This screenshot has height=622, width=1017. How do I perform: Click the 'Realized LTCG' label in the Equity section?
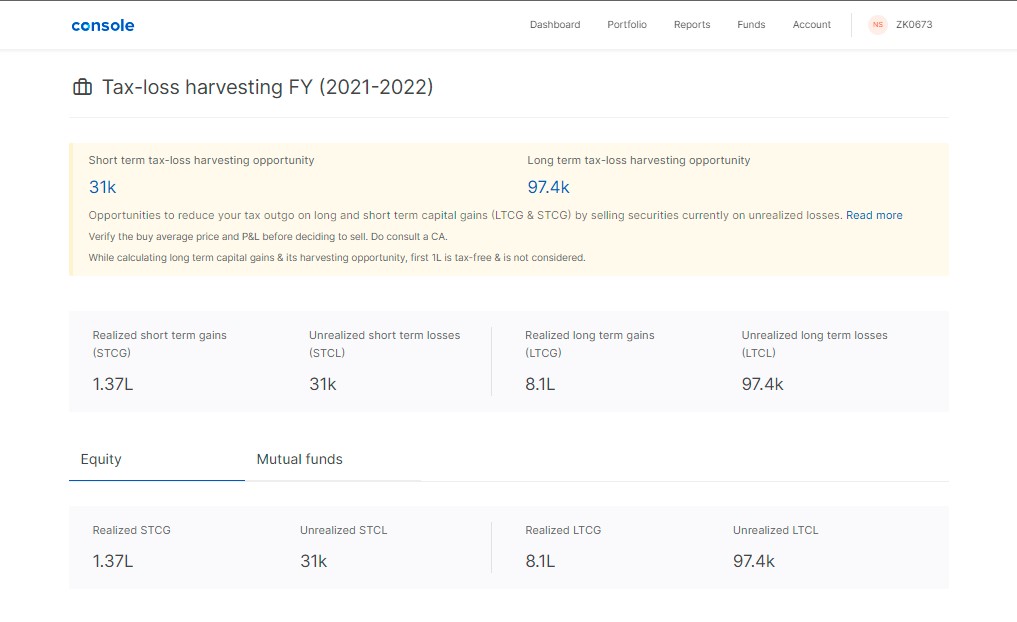(563, 531)
